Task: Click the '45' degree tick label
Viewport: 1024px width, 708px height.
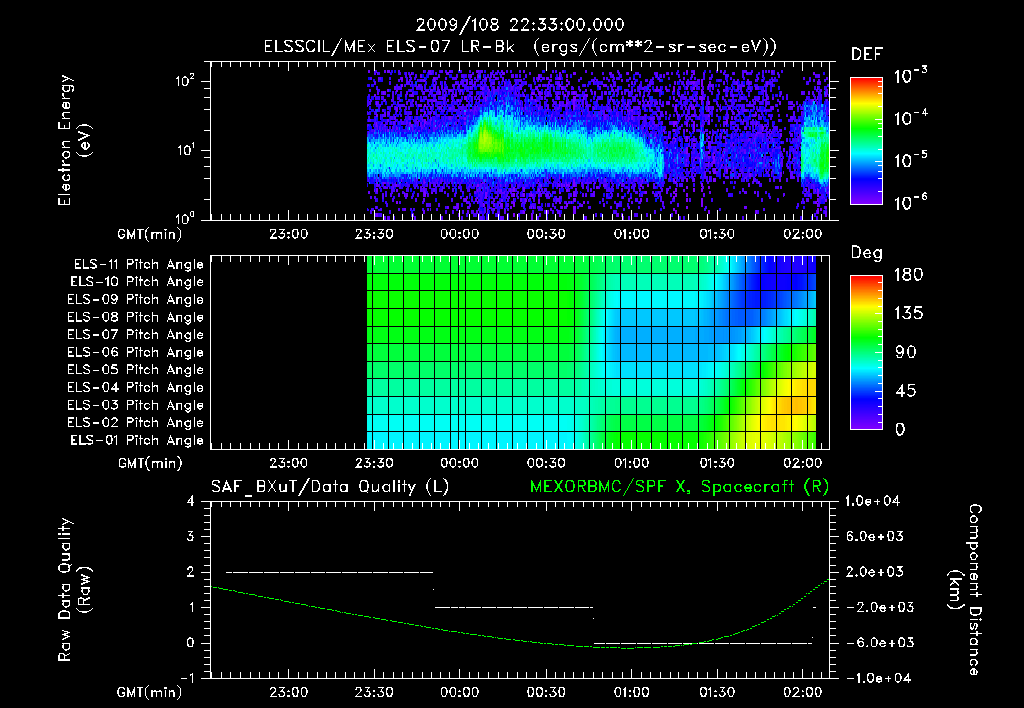Action: (906, 391)
